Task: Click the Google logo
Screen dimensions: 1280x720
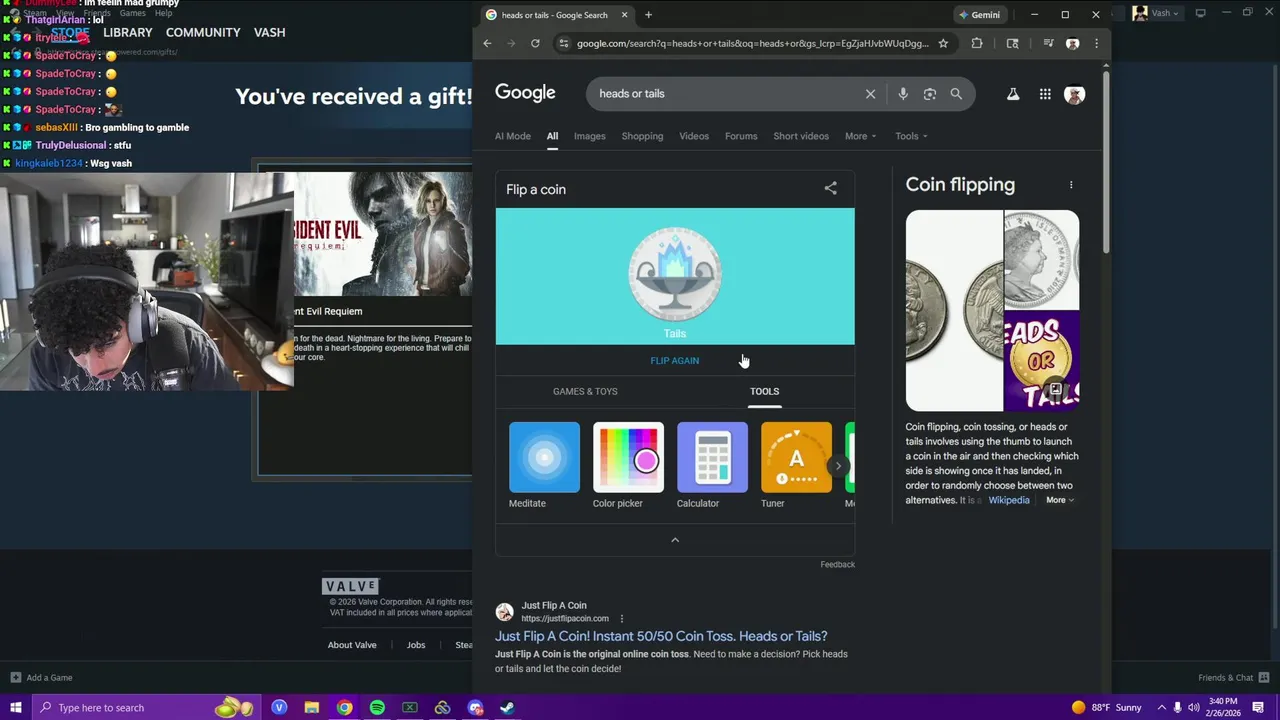Action: tap(525, 92)
